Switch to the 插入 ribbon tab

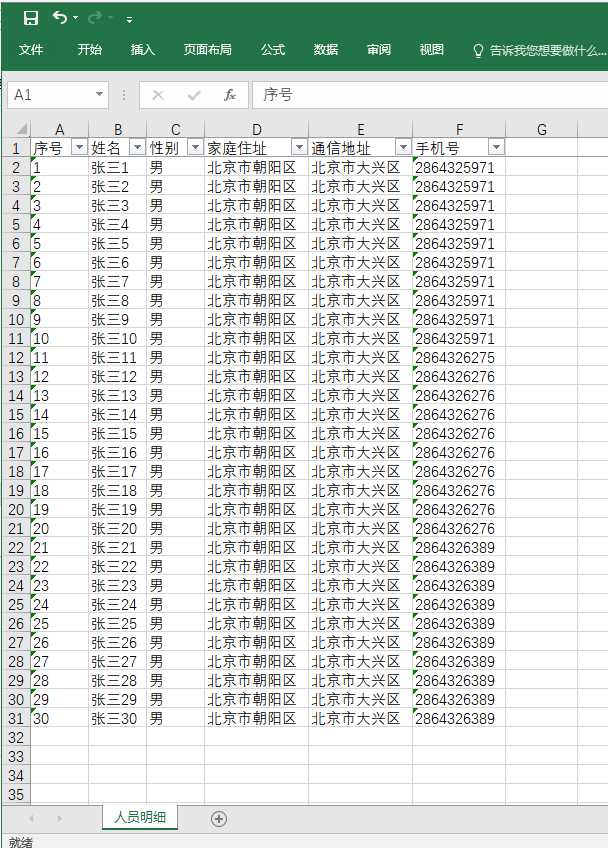point(143,50)
